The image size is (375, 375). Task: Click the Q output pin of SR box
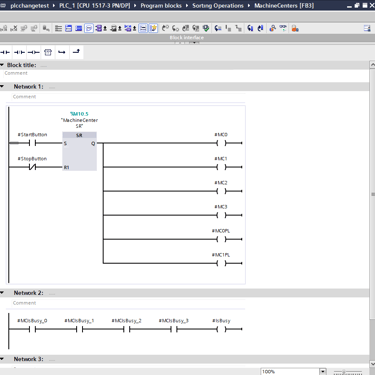pos(93,143)
